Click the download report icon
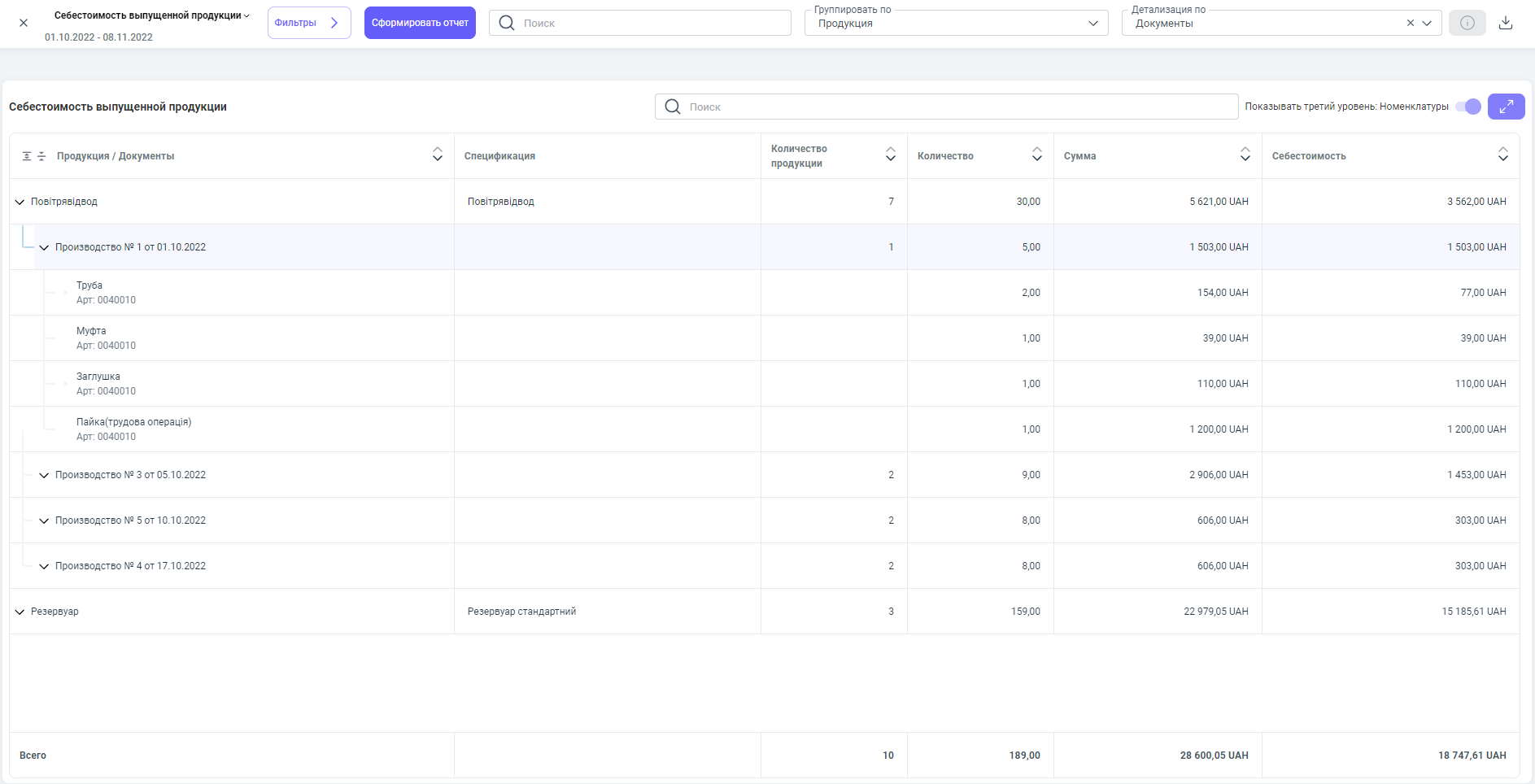This screenshot has width=1535, height=784. tap(1506, 23)
